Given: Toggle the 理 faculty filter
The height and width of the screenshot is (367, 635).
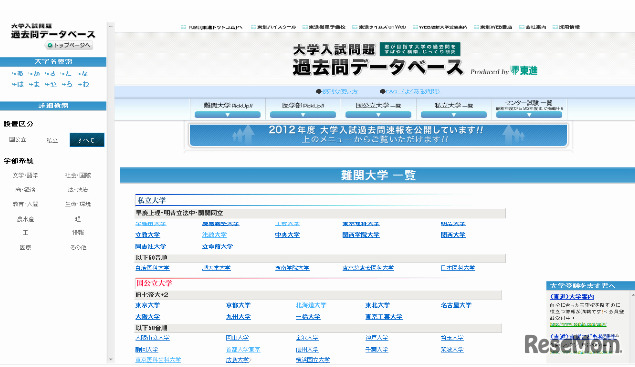Looking at the screenshot, I should pos(78,219).
